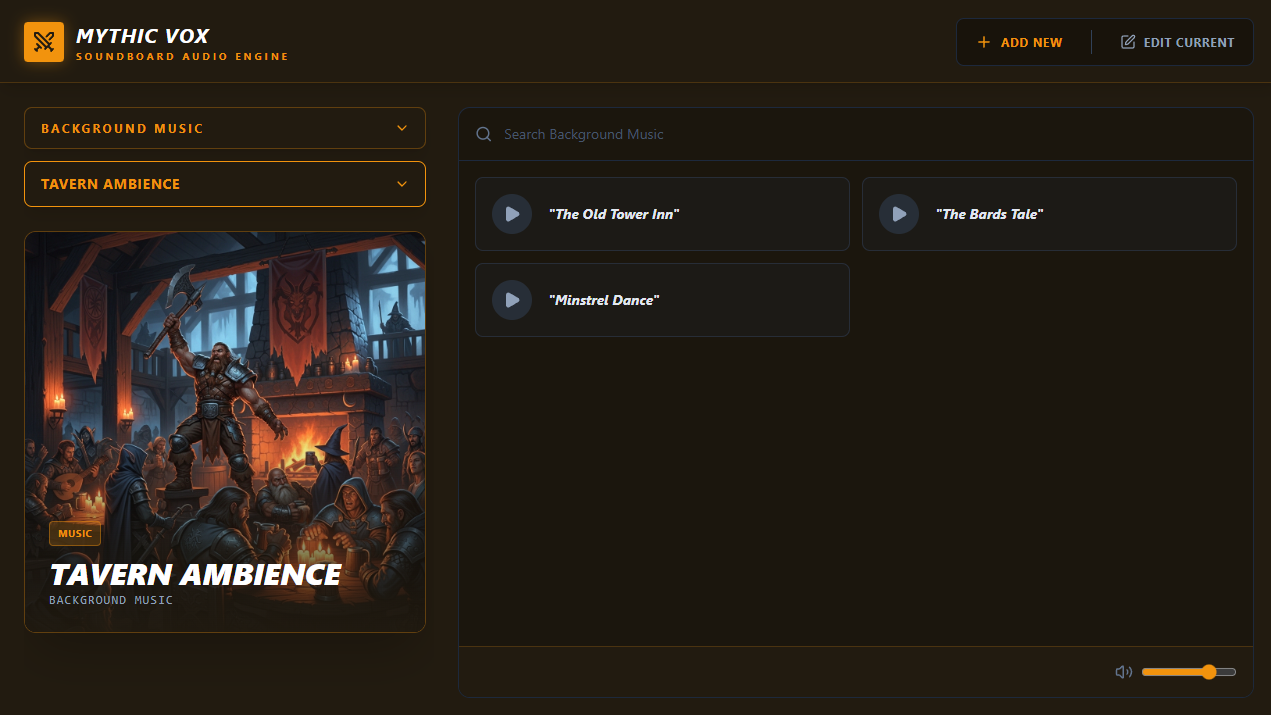Click the Tavern Ambience artwork image
1271x715 pixels.
225,400
